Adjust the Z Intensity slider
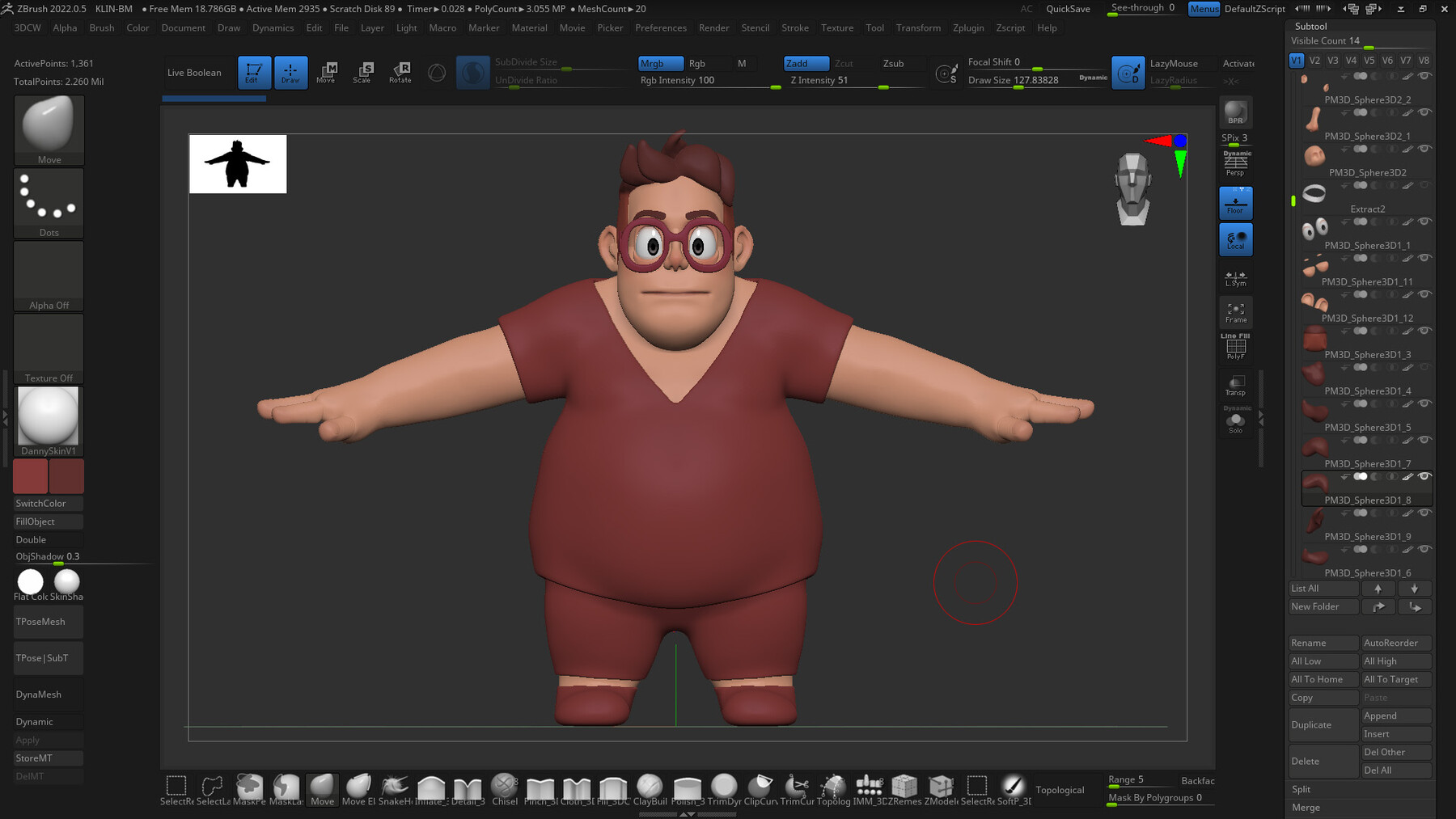 pos(855,80)
